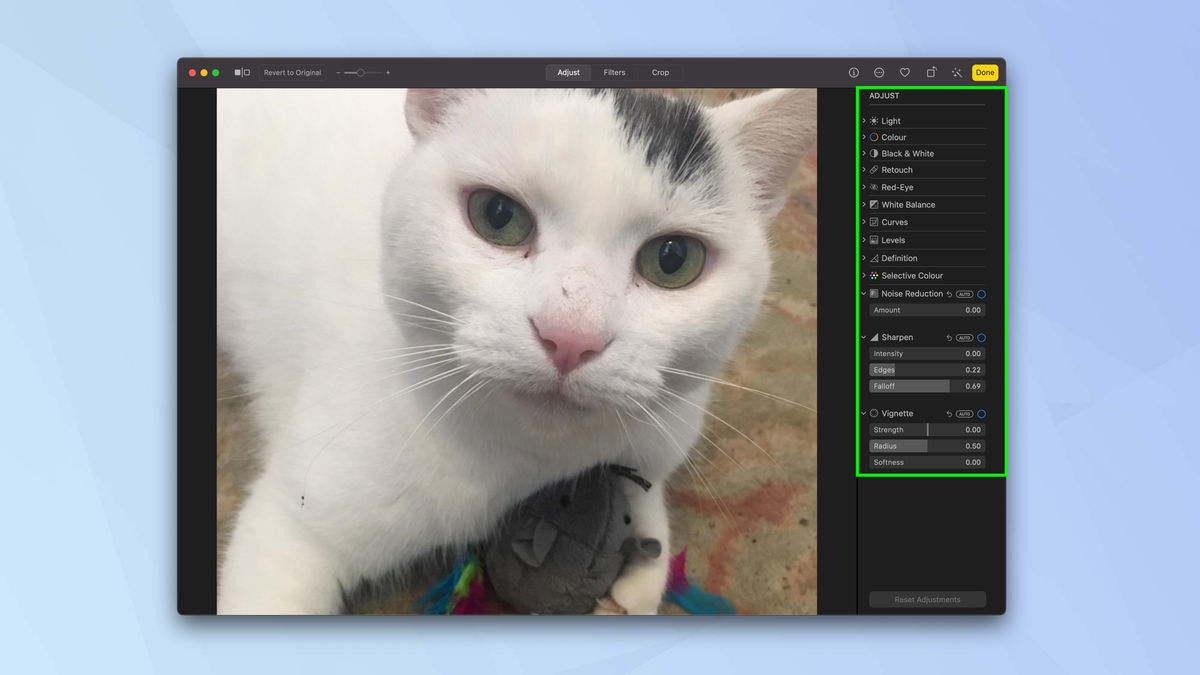The image size is (1200, 675).
Task: Click the Red-Eye removal icon
Action: (872, 187)
